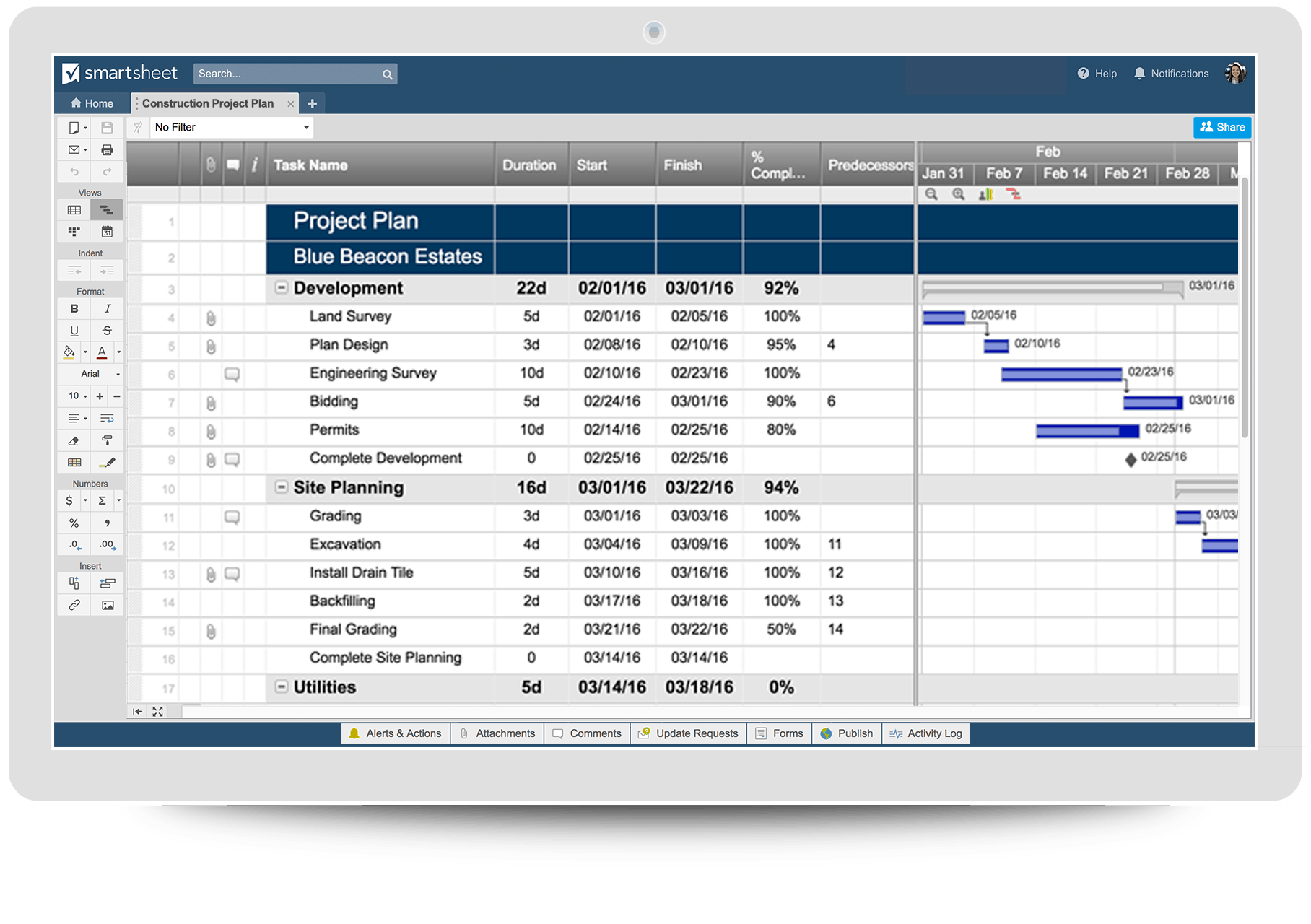Image resolution: width=1311 pixels, height=924 pixels.
Task: Open the No Filter dropdown
Action: pyautogui.click(x=232, y=128)
